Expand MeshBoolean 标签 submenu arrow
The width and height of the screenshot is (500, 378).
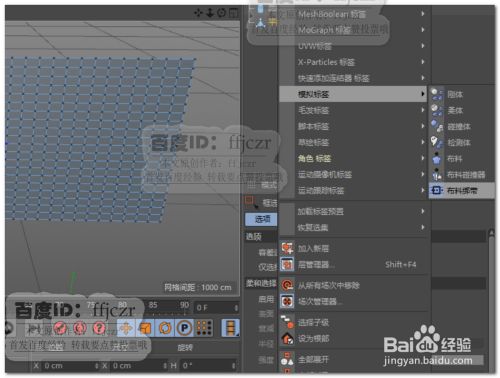423,14
